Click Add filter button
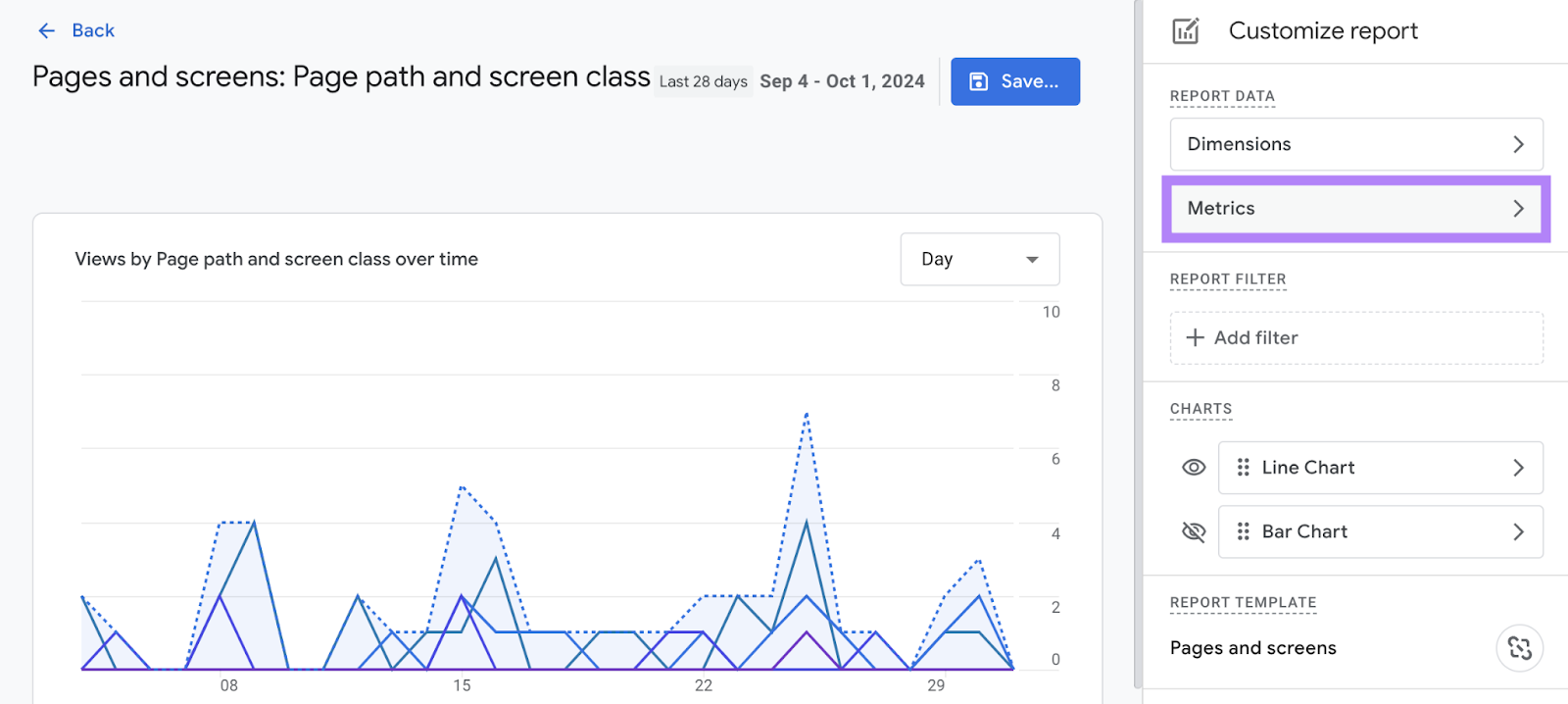The image size is (1568, 704). (x=1356, y=337)
